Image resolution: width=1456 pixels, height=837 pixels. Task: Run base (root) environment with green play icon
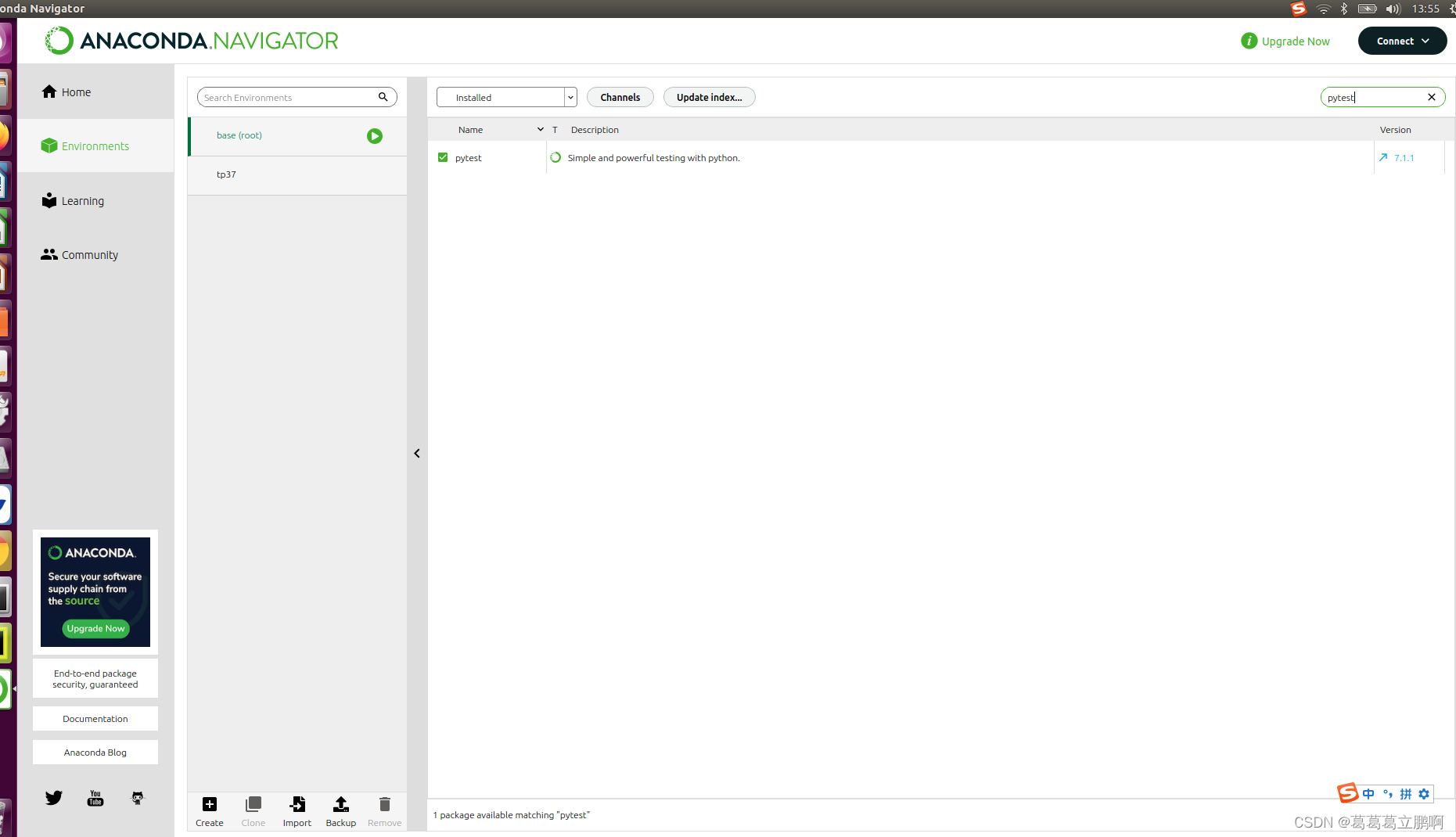click(x=375, y=136)
